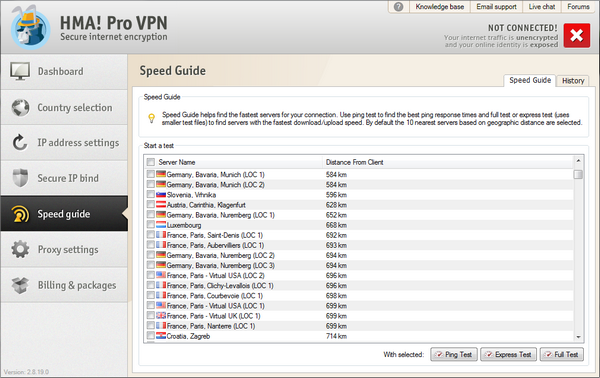Select the 668 km distance cell
This screenshot has height=378, width=600.
pos(336,225)
